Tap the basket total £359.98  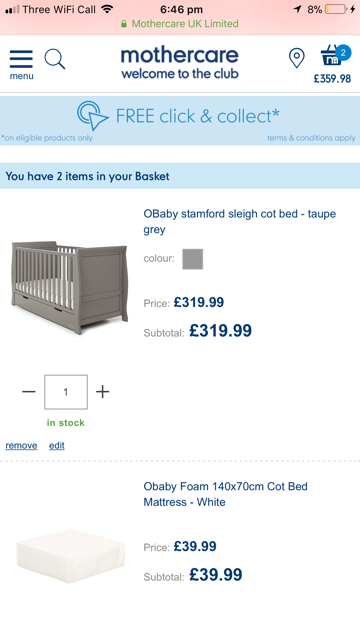tap(332, 79)
